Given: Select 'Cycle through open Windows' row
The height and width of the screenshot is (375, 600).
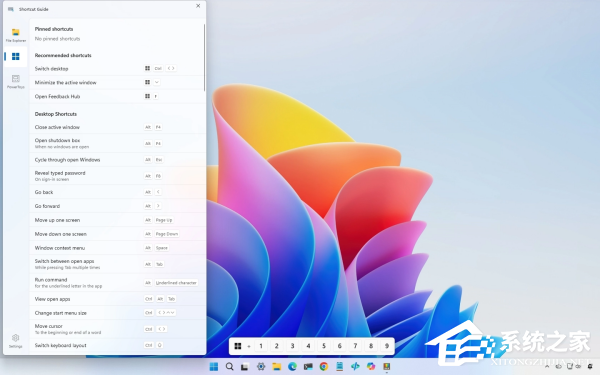Looking at the screenshot, I should (117, 160).
